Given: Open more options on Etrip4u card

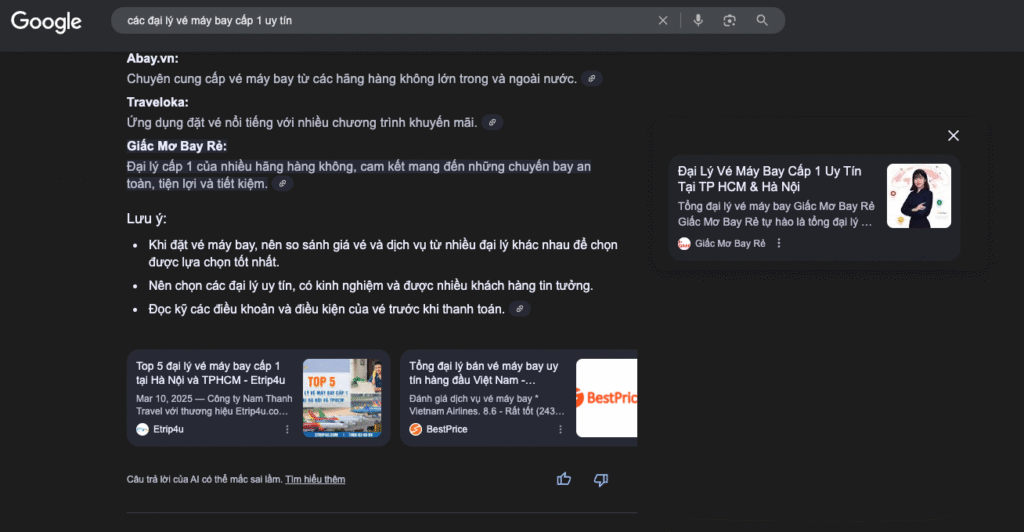Looking at the screenshot, I should 287,430.
